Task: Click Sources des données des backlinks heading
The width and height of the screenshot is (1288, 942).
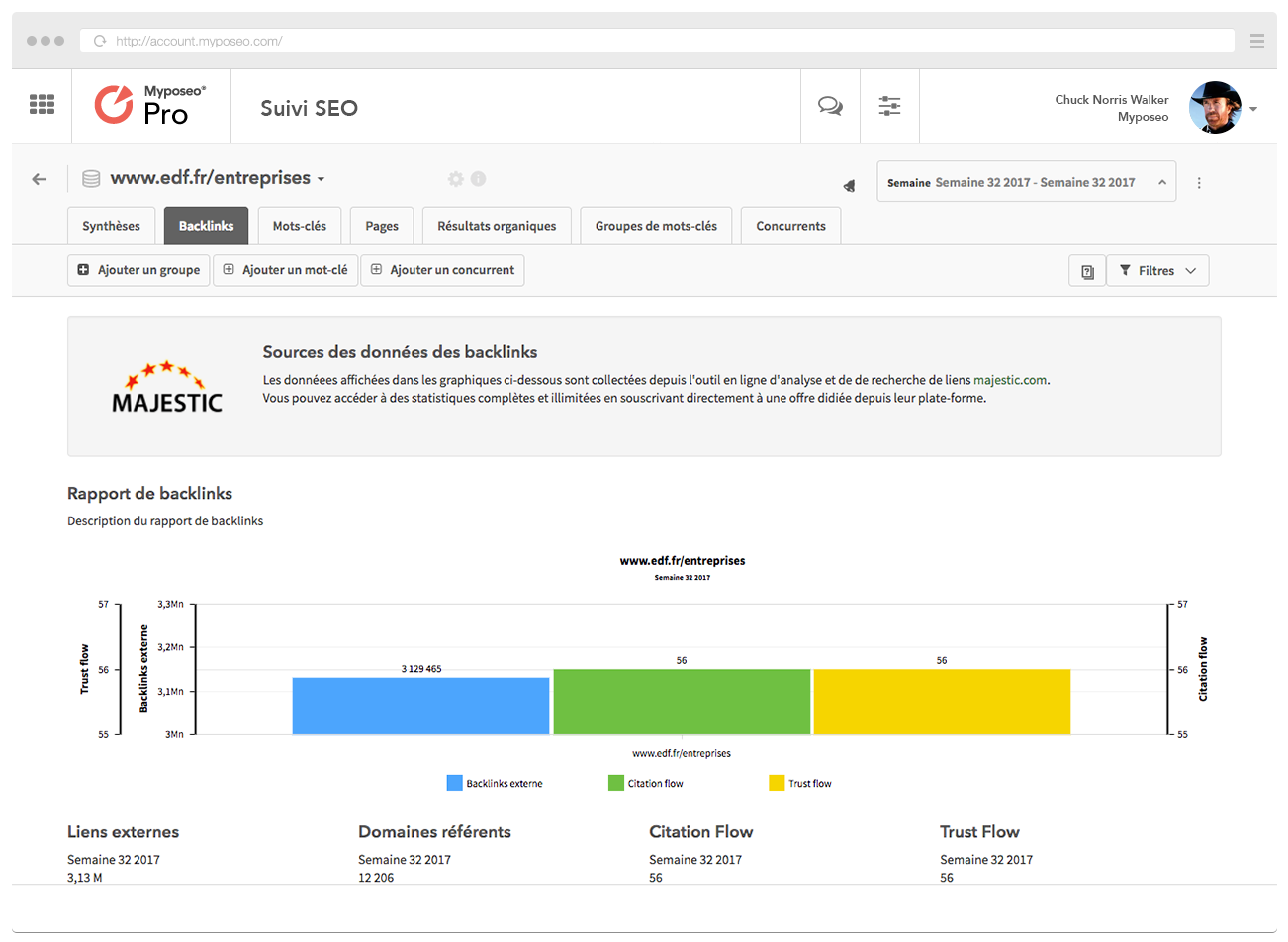Action: [x=400, y=352]
